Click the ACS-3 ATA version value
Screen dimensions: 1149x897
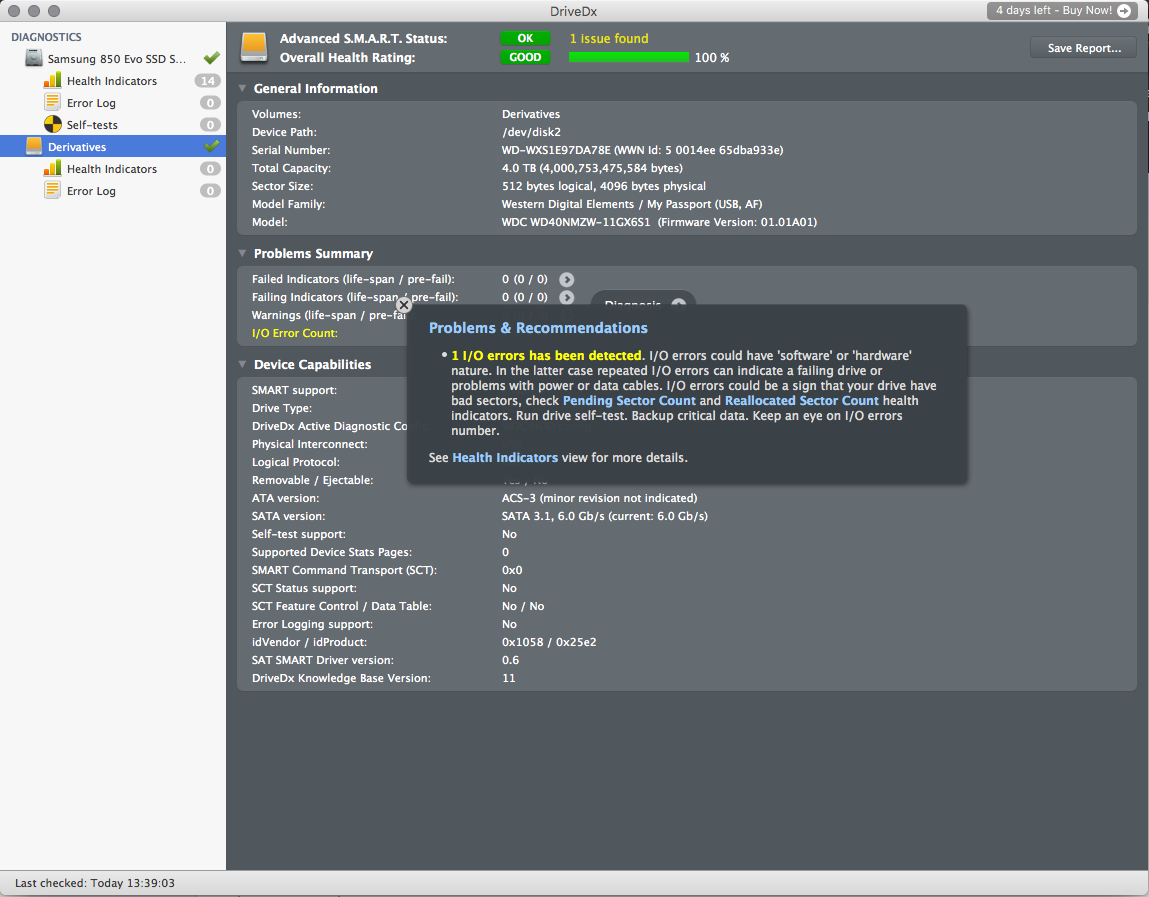click(599, 498)
